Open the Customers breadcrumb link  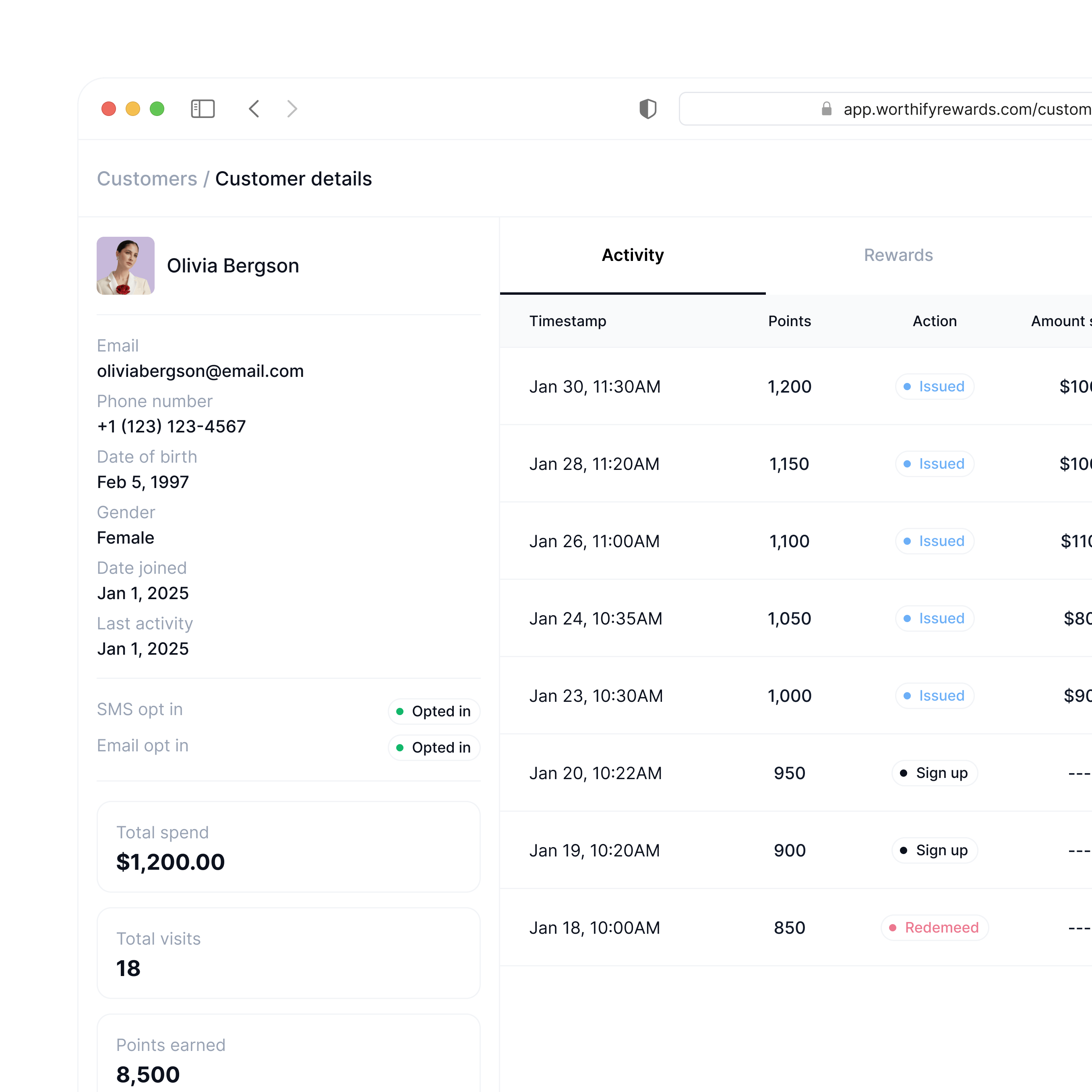(x=147, y=179)
